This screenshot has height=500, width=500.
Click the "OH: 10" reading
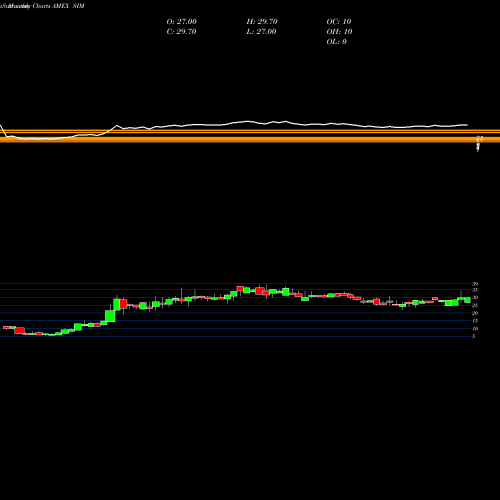tap(339, 32)
